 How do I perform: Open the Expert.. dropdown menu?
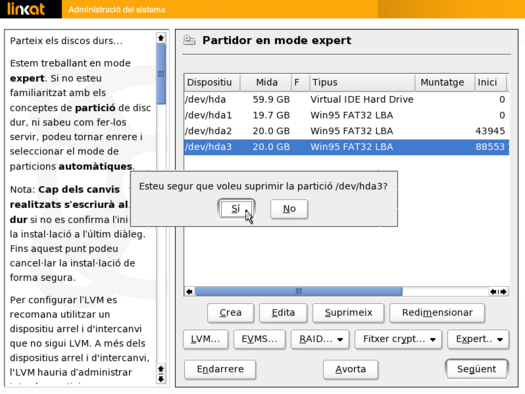[478, 339]
